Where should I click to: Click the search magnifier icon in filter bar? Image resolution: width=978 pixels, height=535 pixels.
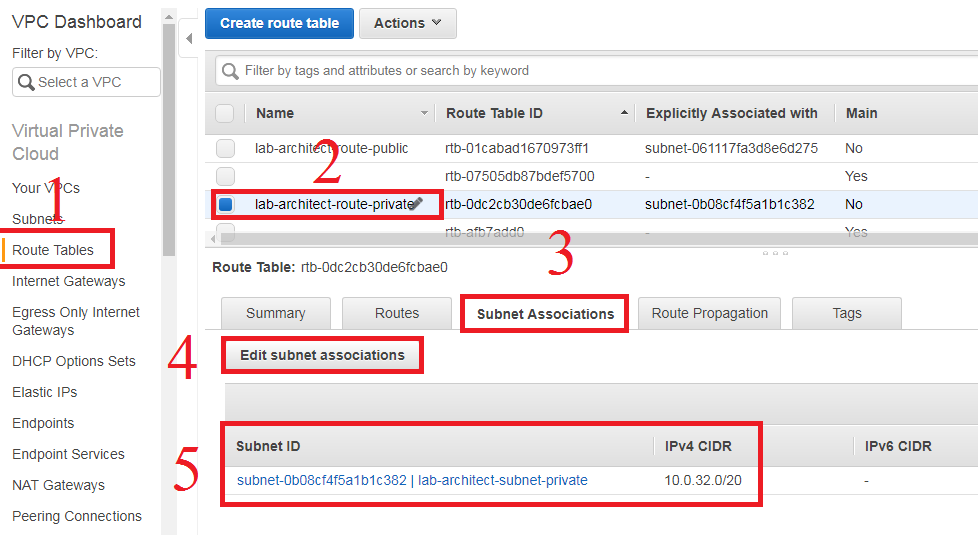[x=231, y=71]
